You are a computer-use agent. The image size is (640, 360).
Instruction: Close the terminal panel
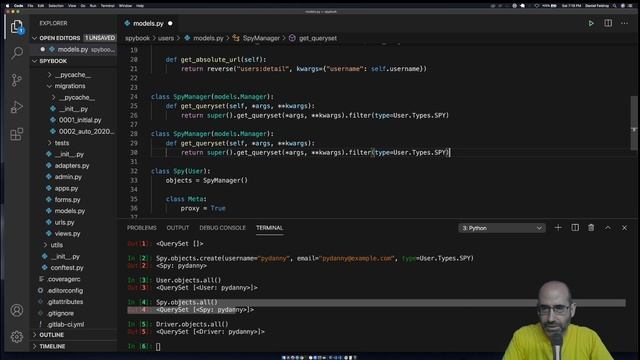point(624,228)
